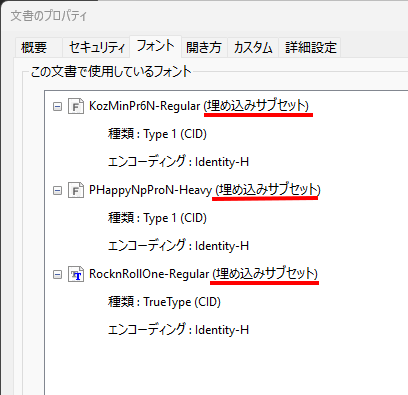Open the 詳細設定 tab
The width and height of the screenshot is (408, 395).
(x=310, y=47)
